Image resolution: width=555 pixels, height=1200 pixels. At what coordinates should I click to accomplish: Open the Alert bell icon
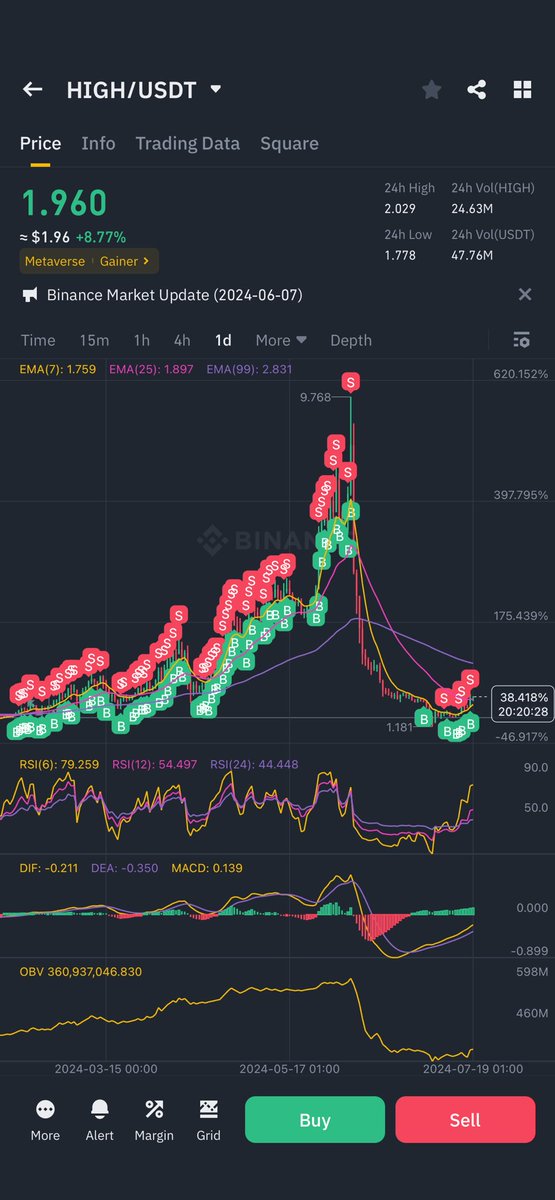coord(100,1109)
